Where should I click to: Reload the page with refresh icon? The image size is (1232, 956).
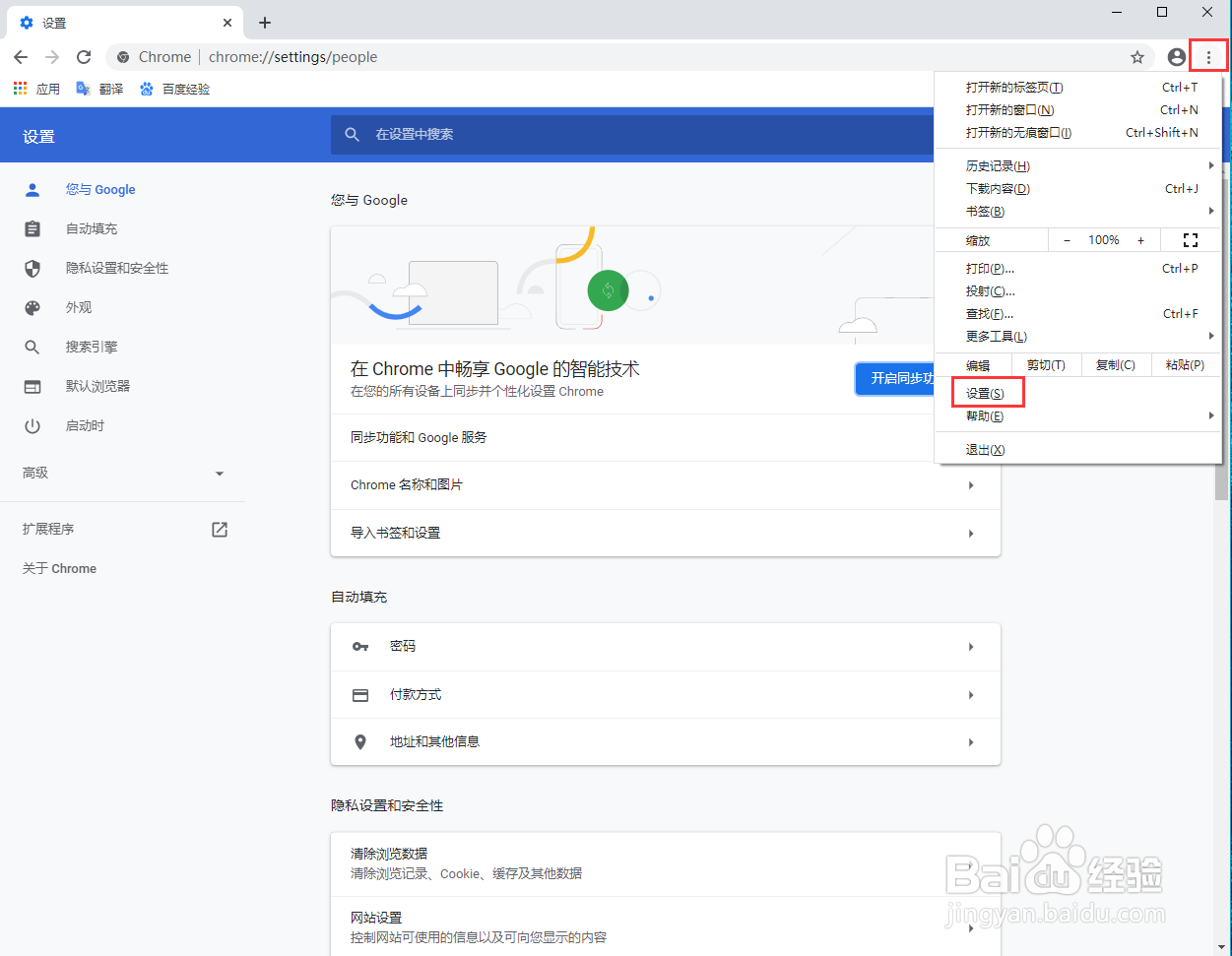[84, 57]
